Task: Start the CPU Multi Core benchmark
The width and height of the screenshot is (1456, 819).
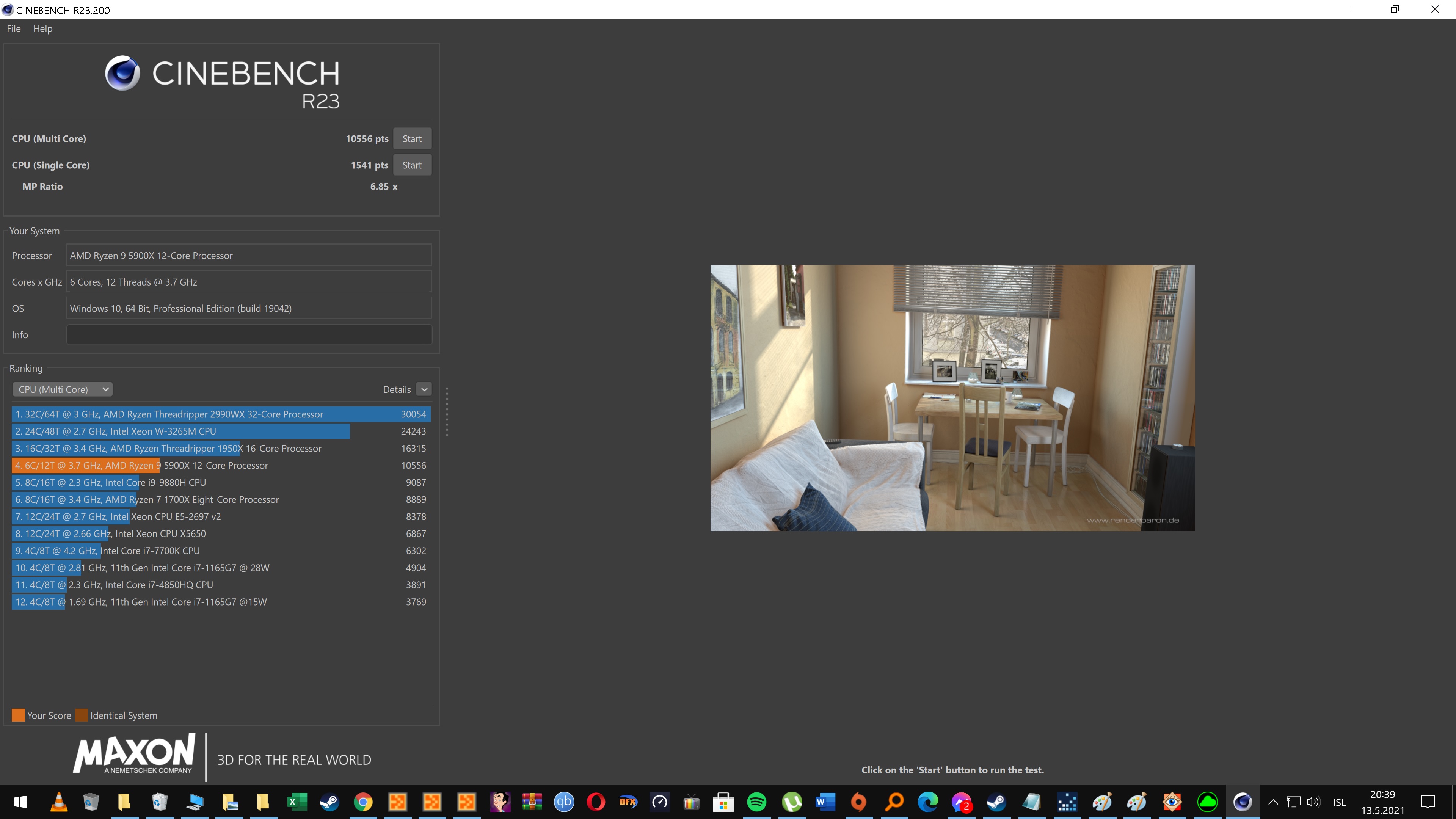Action: [412, 138]
